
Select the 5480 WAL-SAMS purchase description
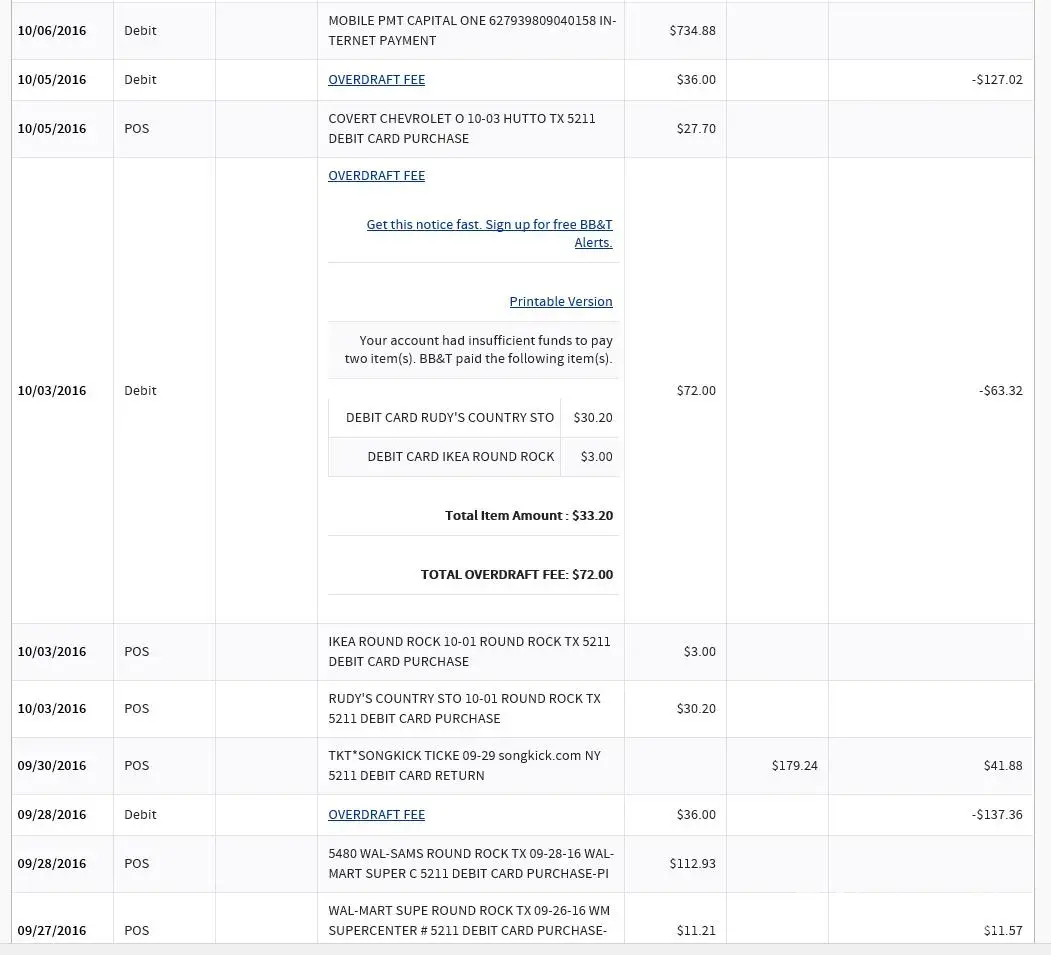[x=471, y=864]
